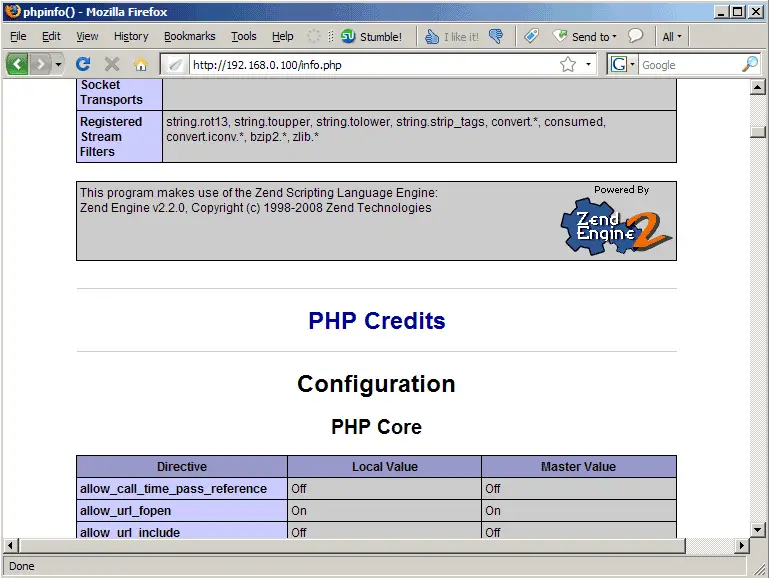This screenshot has height=578, width=769.
Task: Open the Google search engine selector
Action: 622,64
